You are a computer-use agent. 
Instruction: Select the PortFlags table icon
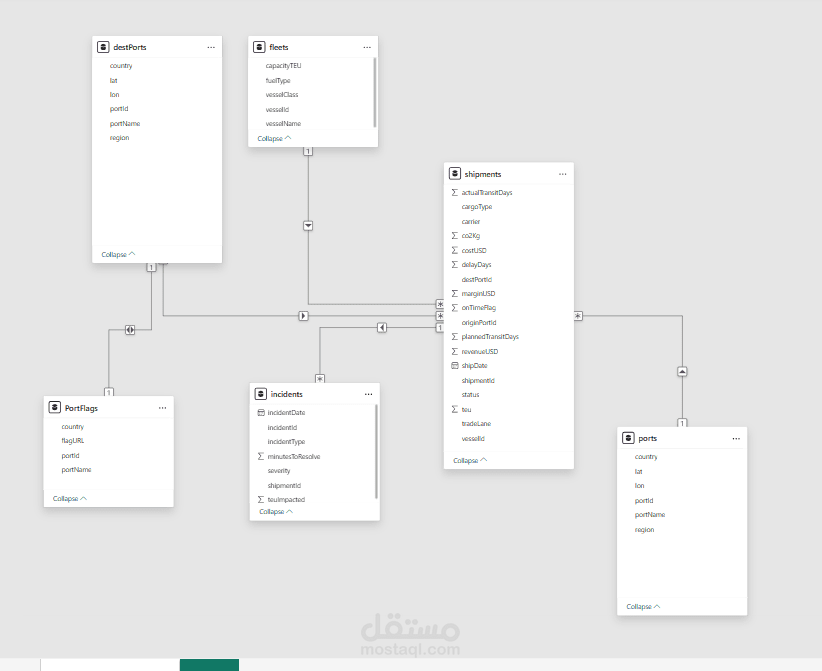tap(55, 407)
